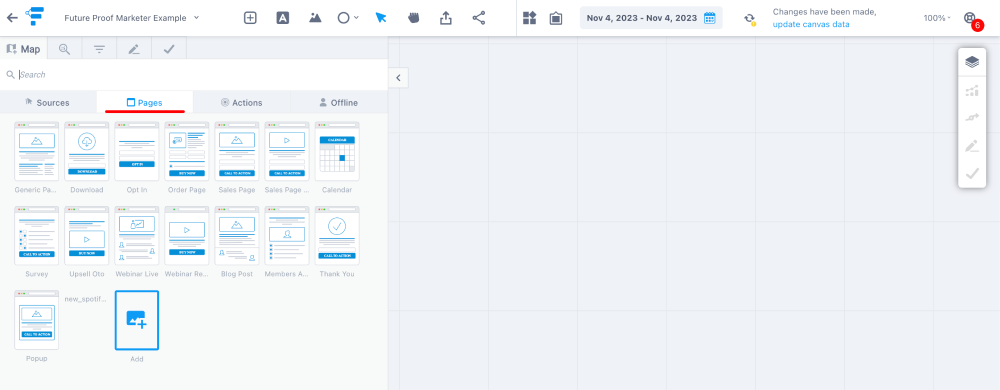Focus the Search input field
The image size is (1000, 390).
(194, 75)
